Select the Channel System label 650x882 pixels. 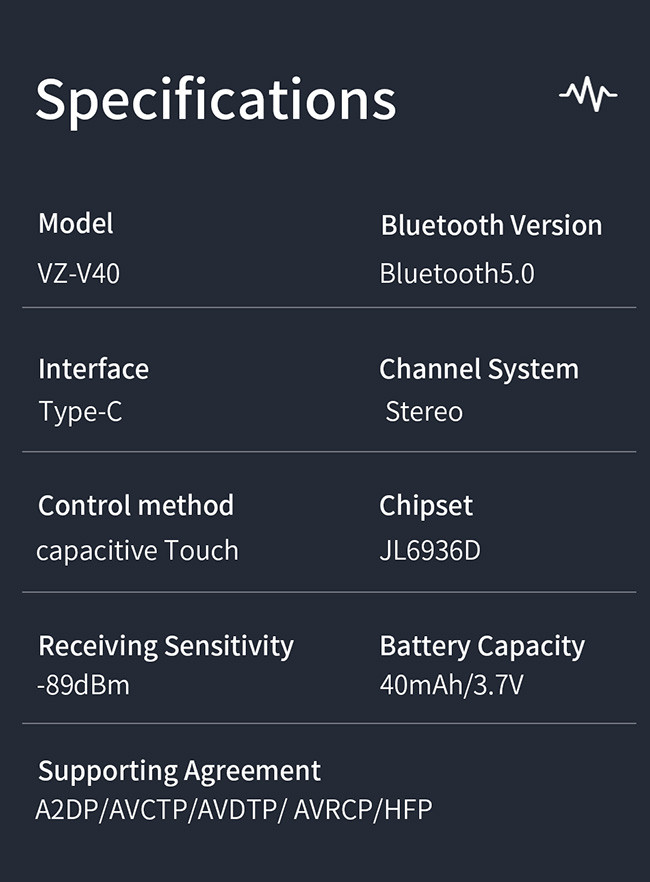point(479,370)
